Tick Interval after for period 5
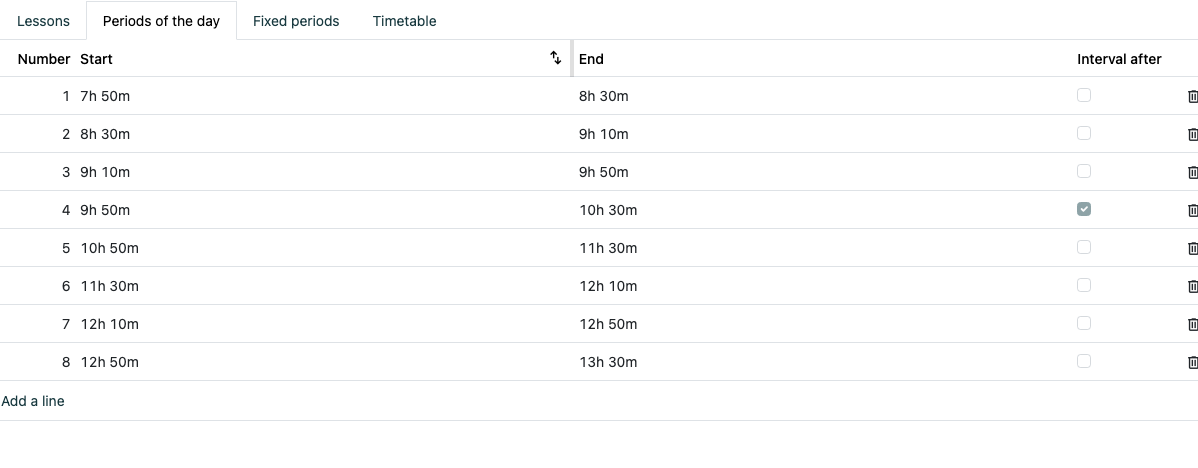Image resolution: width=1198 pixels, height=468 pixels. tap(1083, 247)
